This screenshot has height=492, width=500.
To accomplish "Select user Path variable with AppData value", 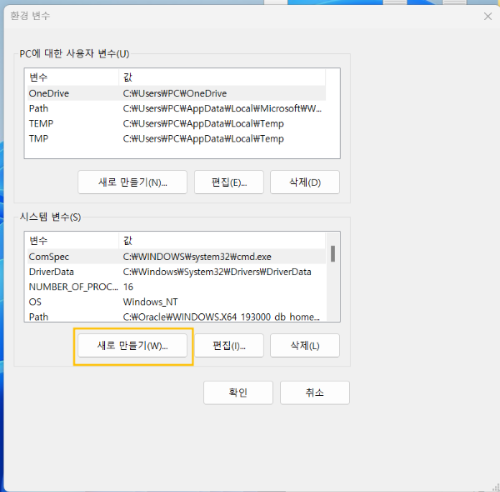I will tap(177, 108).
